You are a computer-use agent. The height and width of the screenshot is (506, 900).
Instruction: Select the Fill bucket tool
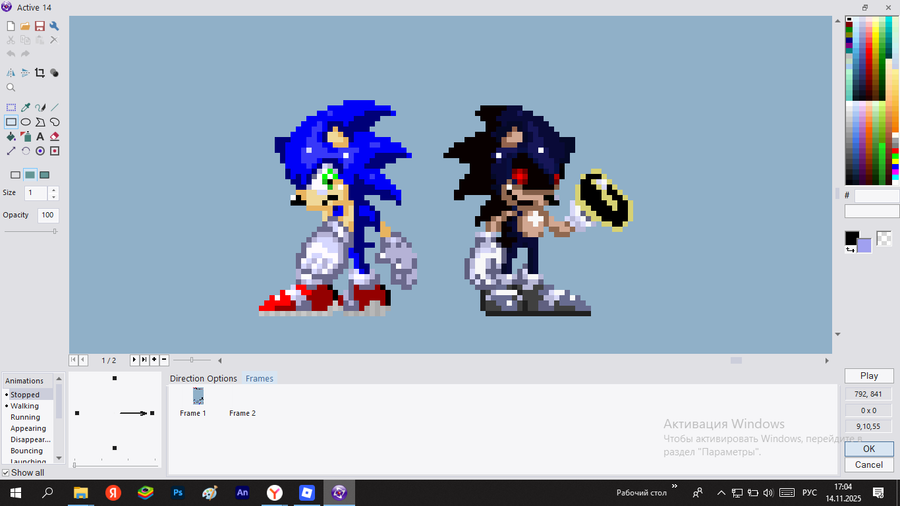click(11, 137)
